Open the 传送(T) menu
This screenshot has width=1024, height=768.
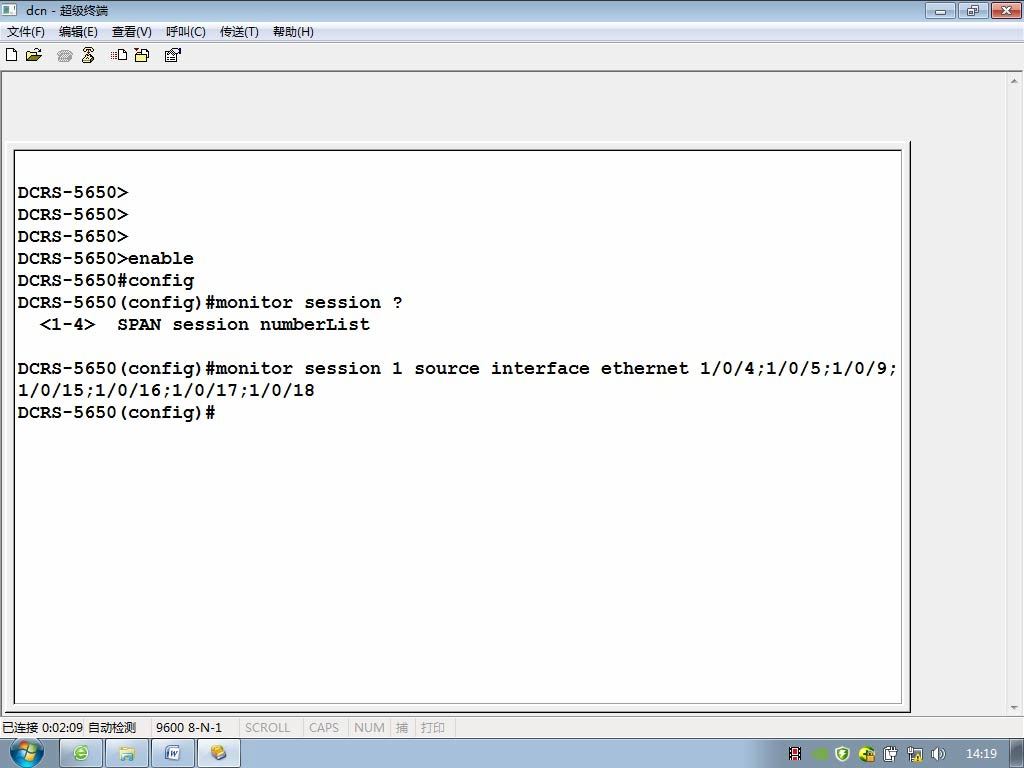239,31
